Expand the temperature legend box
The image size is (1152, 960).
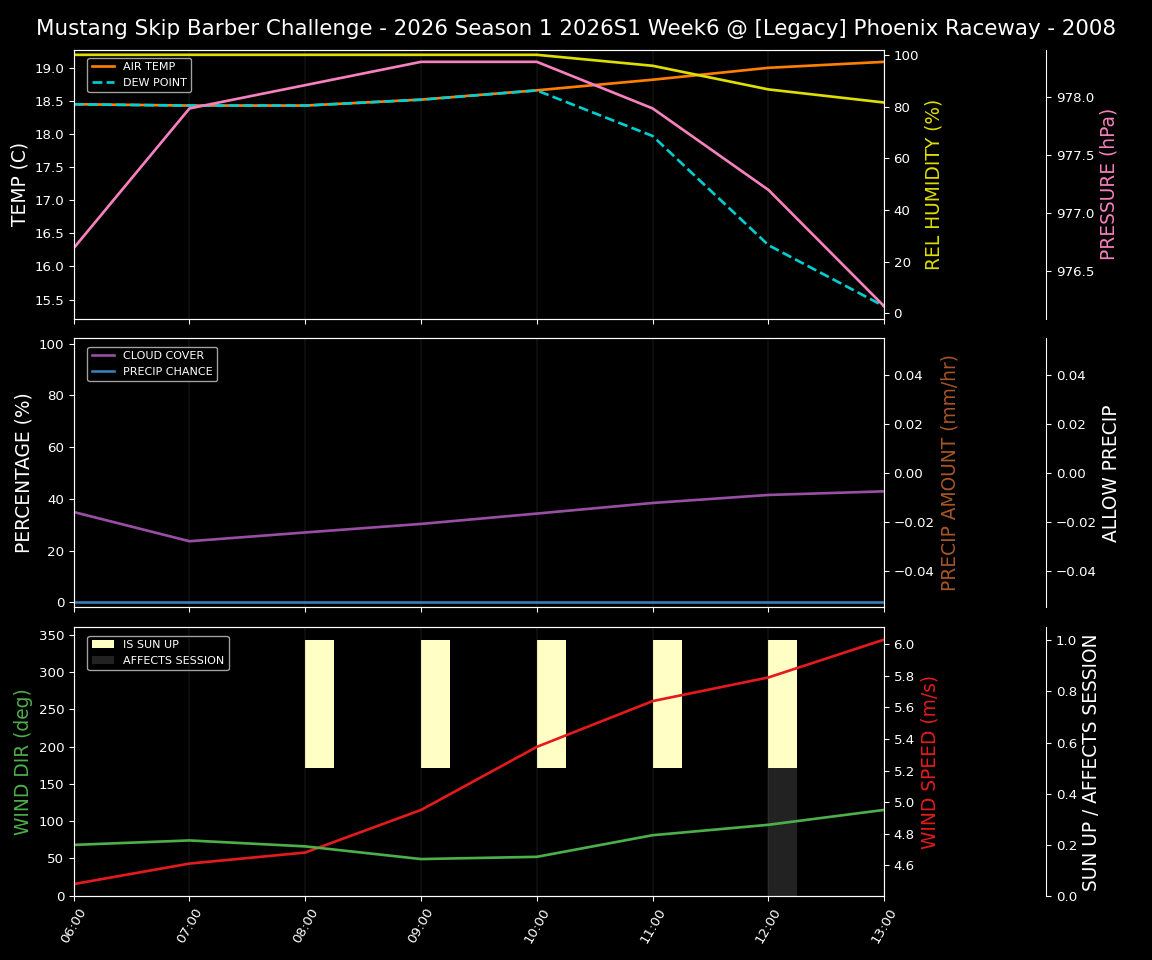[138, 74]
